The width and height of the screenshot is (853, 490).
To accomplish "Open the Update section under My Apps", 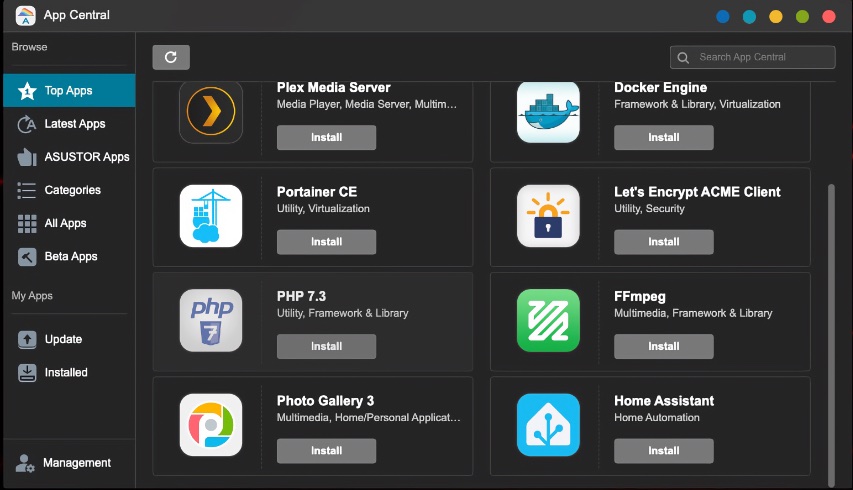I will (x=69, y=339).
